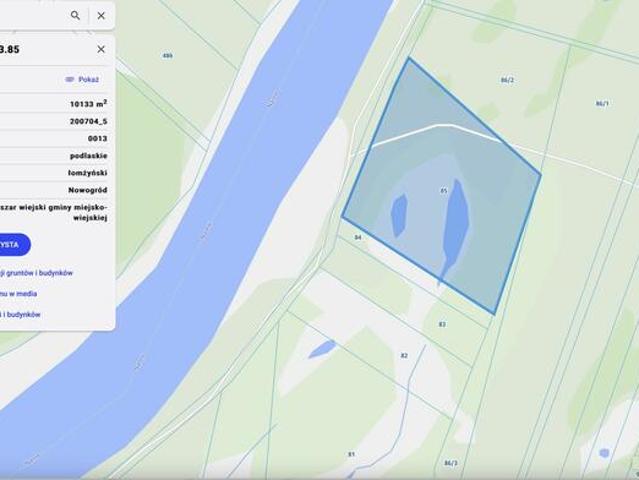Click the small pond left of parcel 85 label
The height and width of the screenshot is (480, 639).
pyautogui.click(x=399, y=215)
